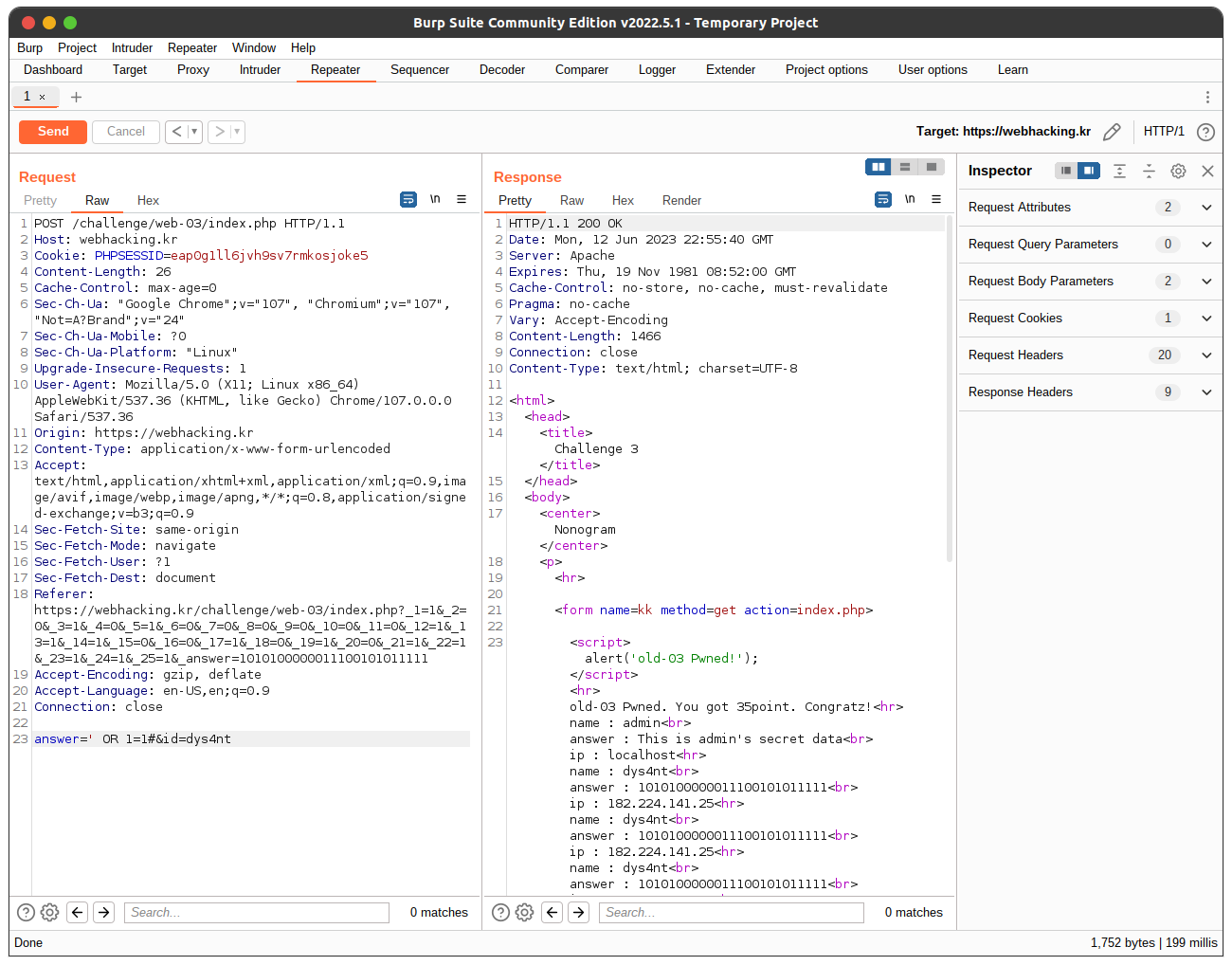Select combined tabbed layout view
Screen dimensions: 1232x965
coord(932,167)
